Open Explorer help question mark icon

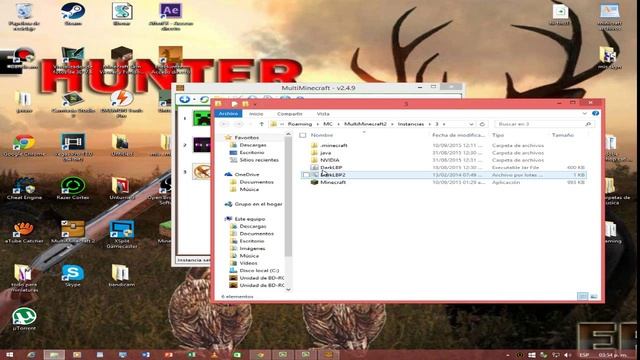coord(596,113)
